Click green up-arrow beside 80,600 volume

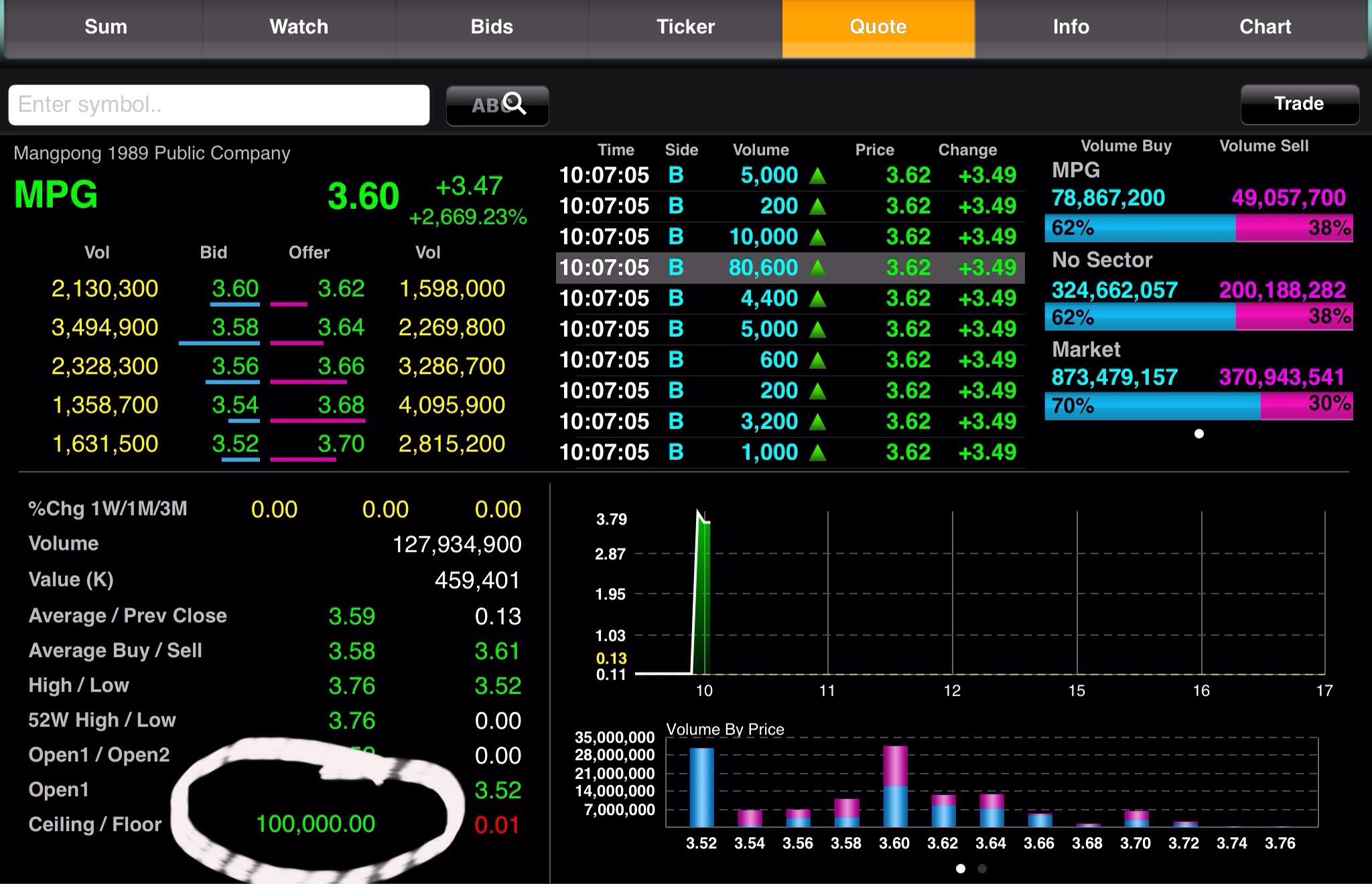tap(817, 268)
